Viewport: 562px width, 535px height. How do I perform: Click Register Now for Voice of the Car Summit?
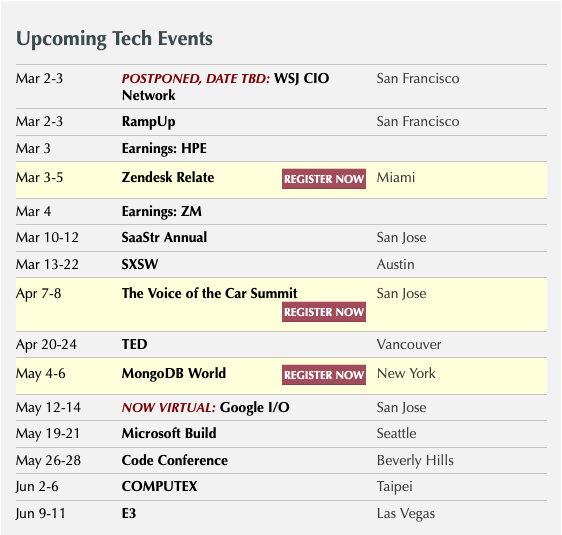[x=324, y=312]
